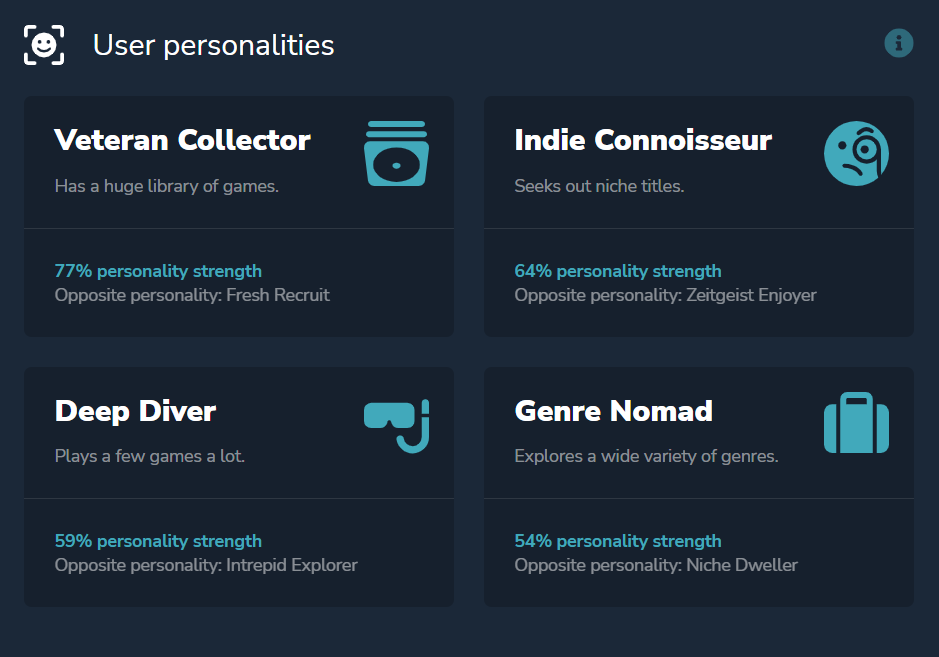Viewport: 939px width, 657px height.
Task: Click the 54% personality strength text
Action: pyautogui.click(x=618, y=541)
